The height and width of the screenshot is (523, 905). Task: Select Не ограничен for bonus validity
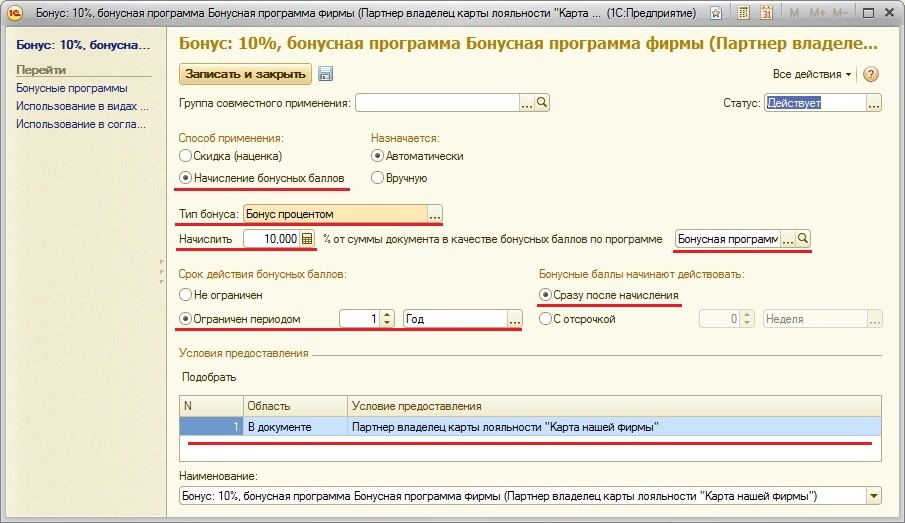coord(185,295)
